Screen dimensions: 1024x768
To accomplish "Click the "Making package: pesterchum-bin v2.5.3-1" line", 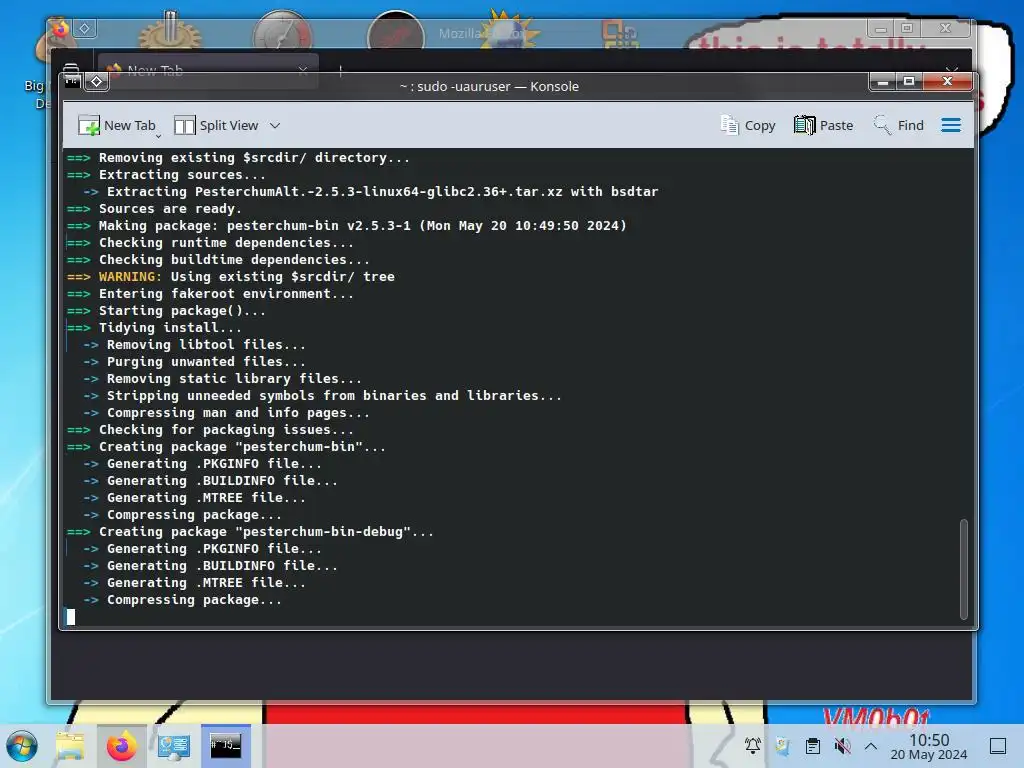I will point(346,226).
